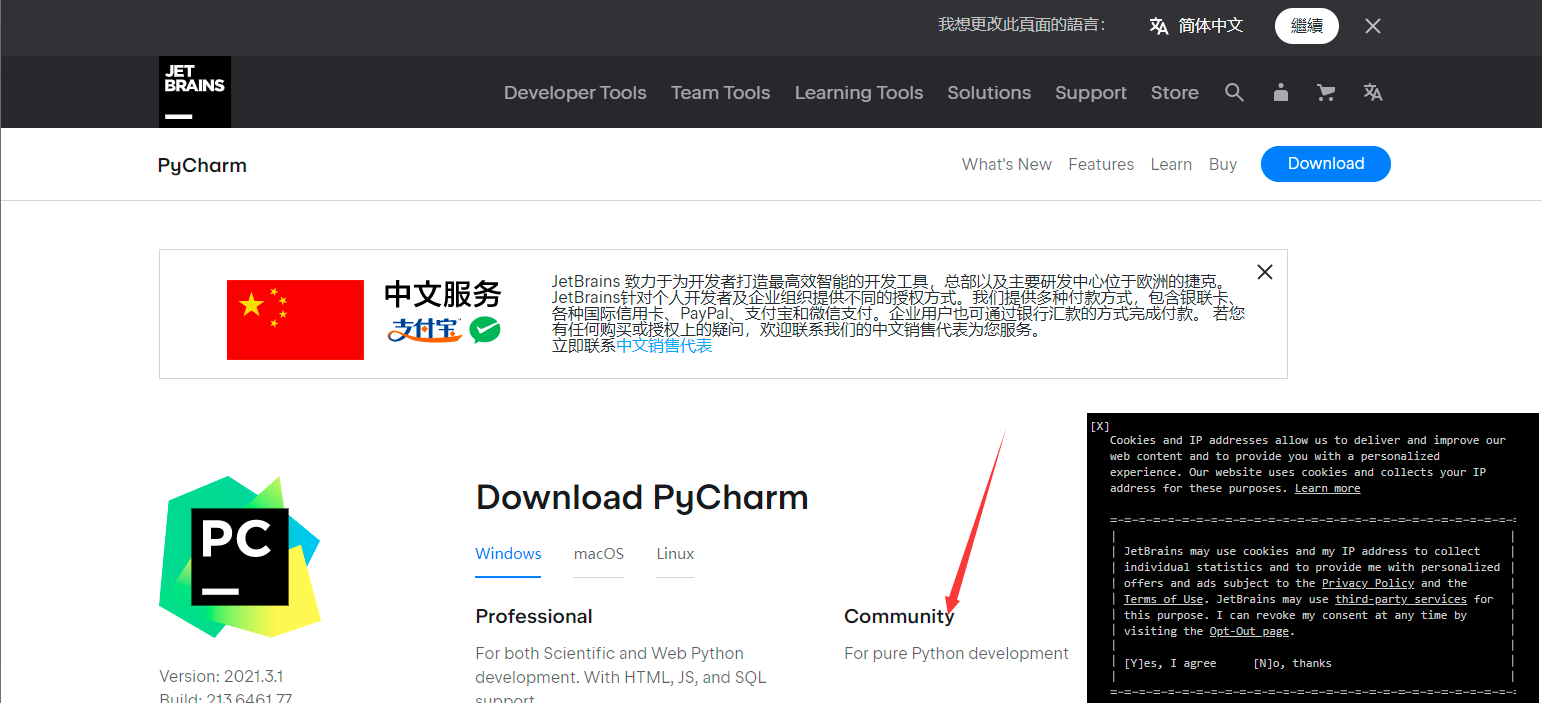
Task: Switch to the macOS download tab
Action: point(598,553)
